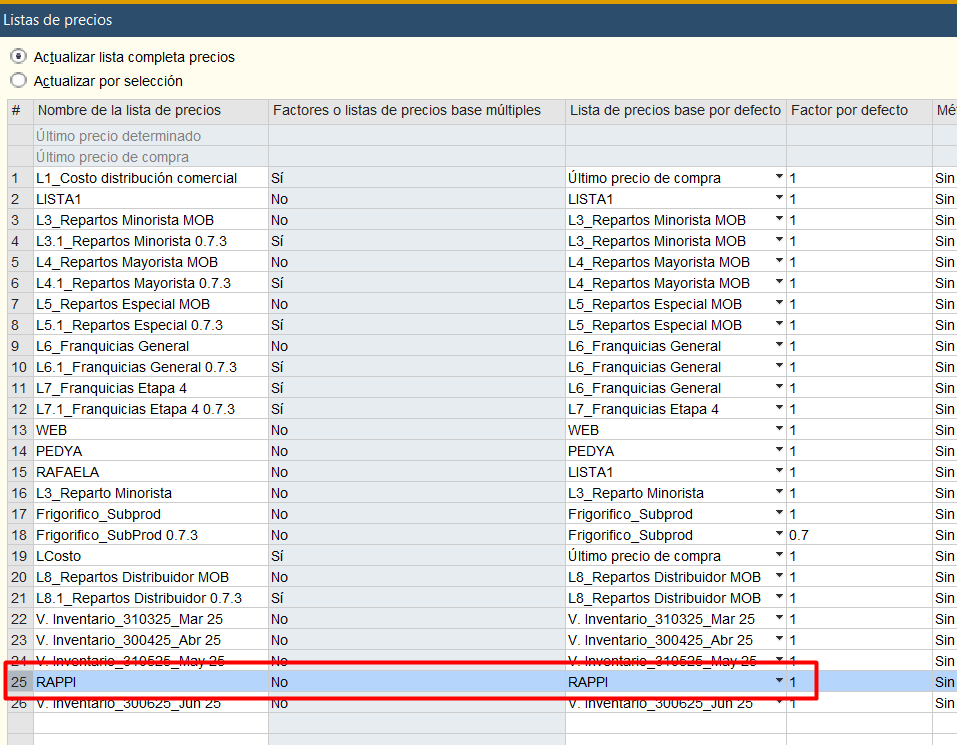Click LISTA1 name cell in row 2

click(x=151, y=199)
